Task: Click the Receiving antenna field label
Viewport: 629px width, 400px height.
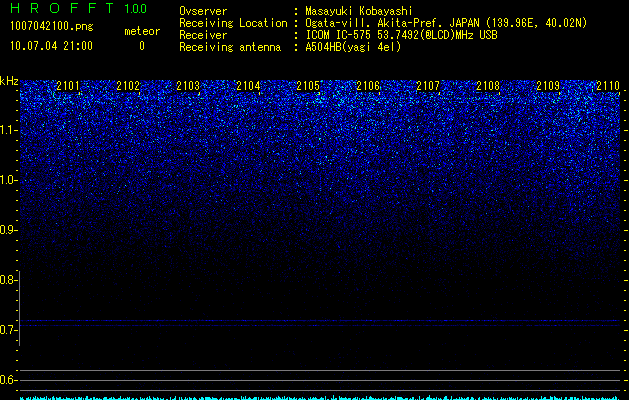Action: (230, 47)
